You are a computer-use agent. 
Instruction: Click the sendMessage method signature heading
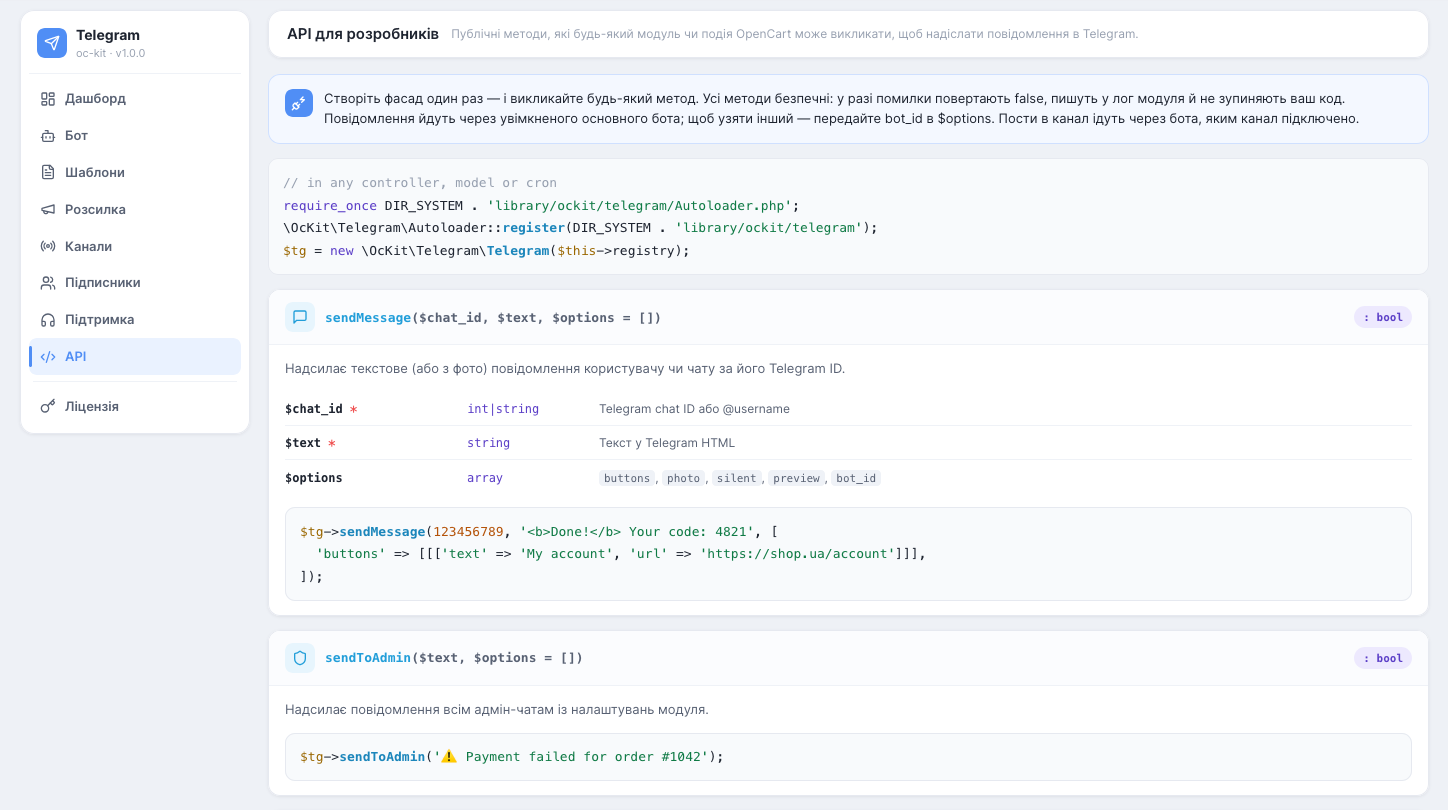(x=493, y=318)
